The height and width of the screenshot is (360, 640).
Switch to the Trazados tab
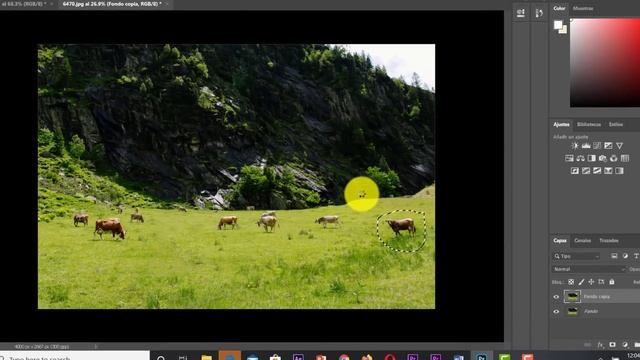[609, 241]
